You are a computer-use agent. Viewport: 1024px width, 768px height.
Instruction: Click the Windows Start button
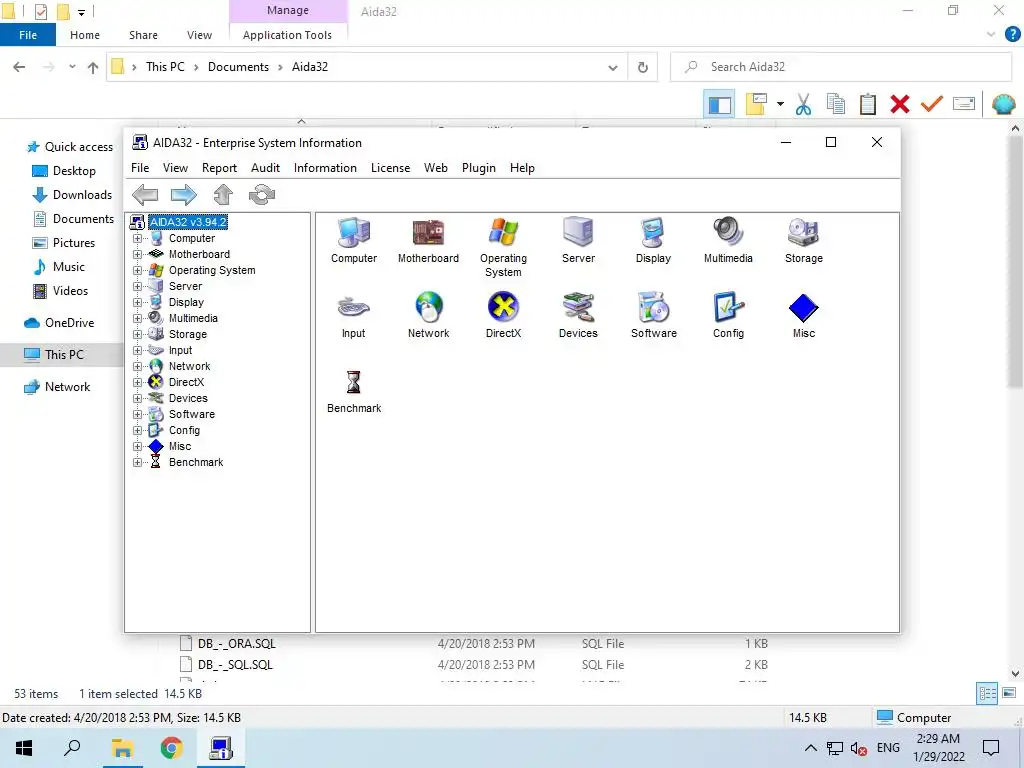tap(24, 748)
